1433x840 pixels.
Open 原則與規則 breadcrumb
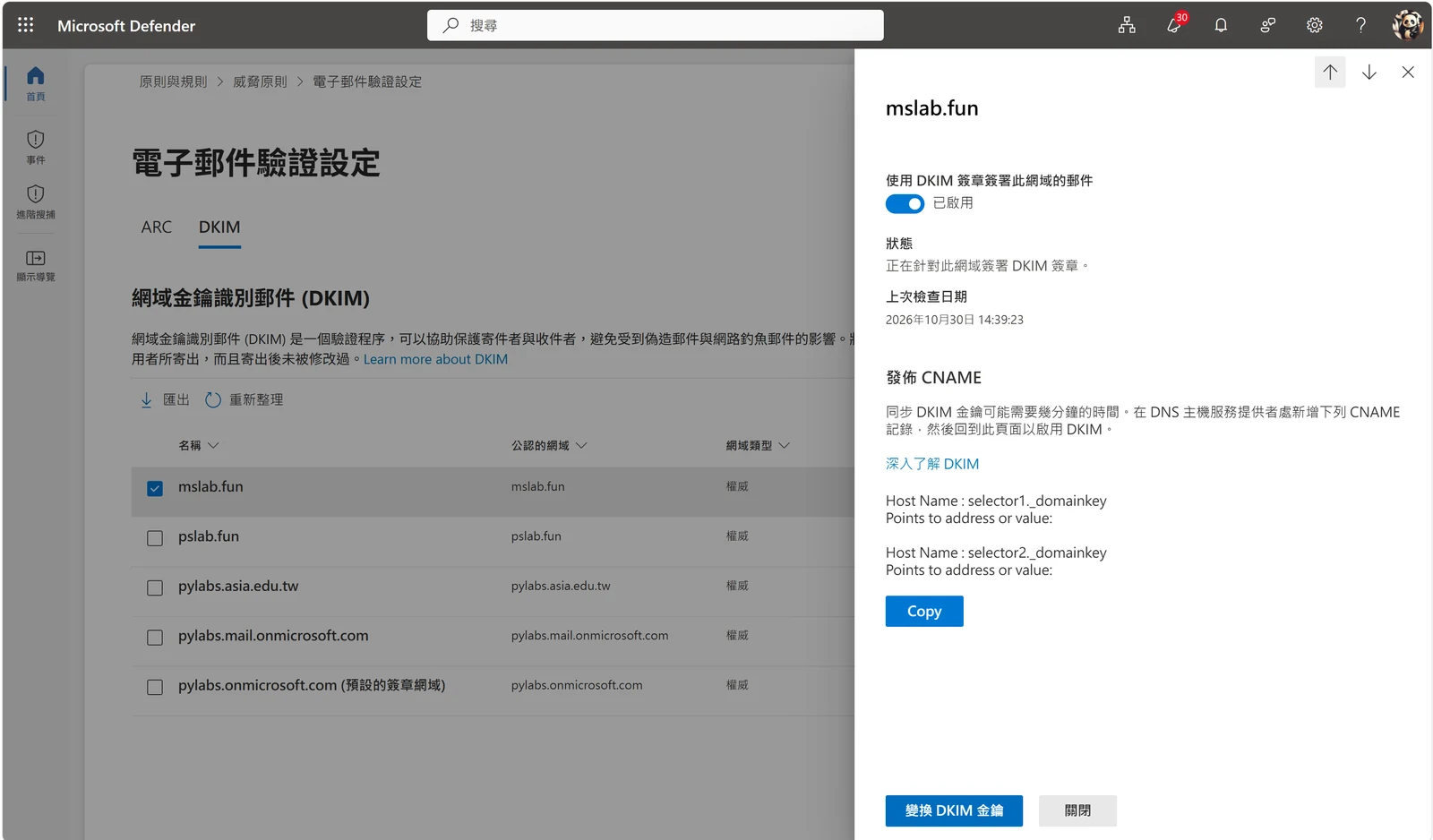173,81
